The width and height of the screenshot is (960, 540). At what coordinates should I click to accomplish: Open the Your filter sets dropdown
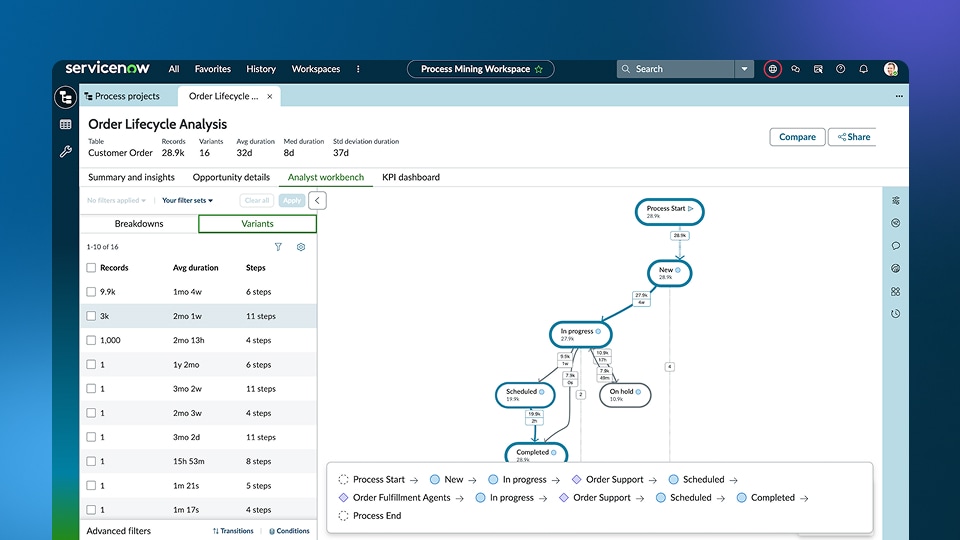click(187, 200)
